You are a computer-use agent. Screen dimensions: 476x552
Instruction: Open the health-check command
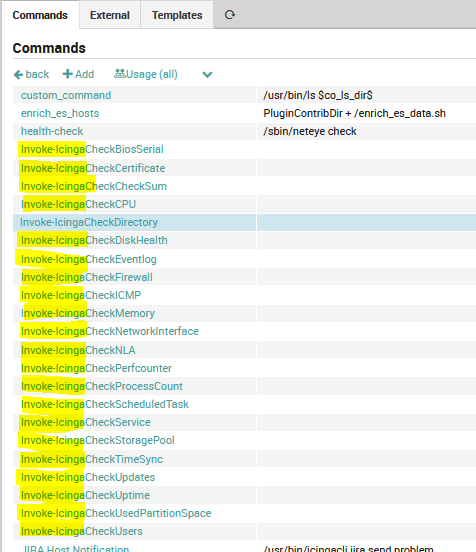click(52, 131)
